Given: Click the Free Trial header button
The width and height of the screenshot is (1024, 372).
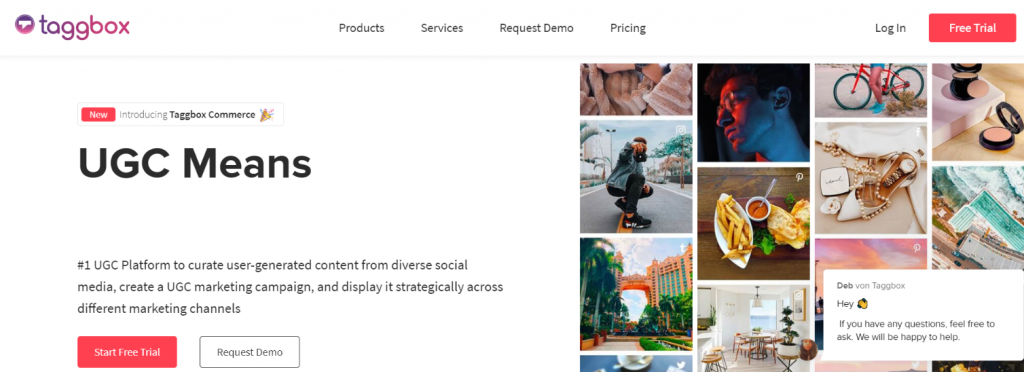Looking at the screenshot, I should pyautogui.click(x=972, y=28).
